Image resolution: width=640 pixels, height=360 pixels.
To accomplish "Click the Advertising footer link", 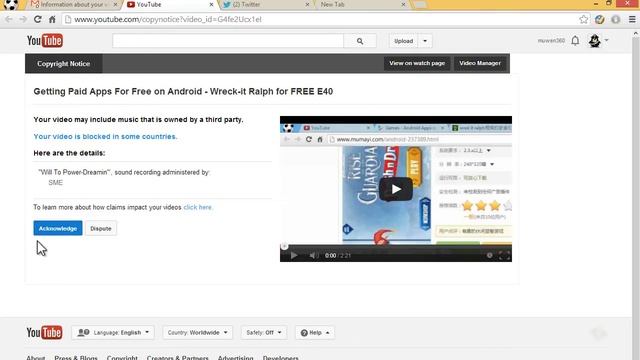I will [236, 358].
